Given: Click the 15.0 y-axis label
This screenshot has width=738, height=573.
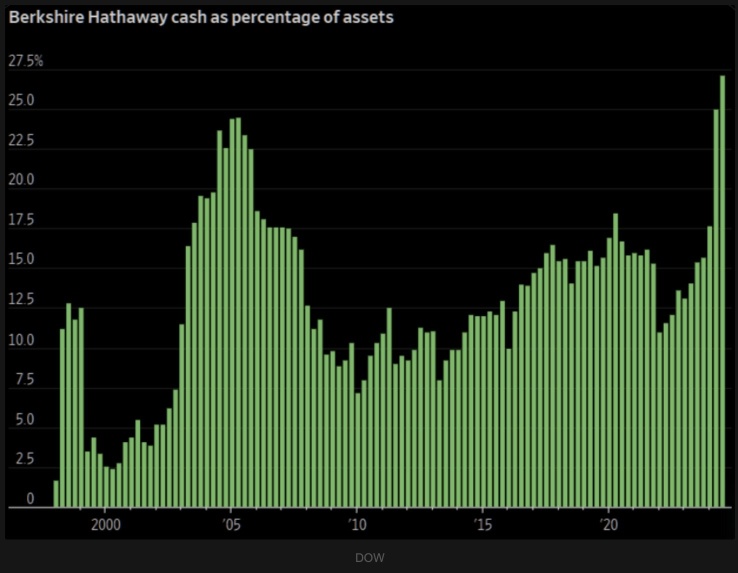Looking at the screenshot, I should 23,260.
